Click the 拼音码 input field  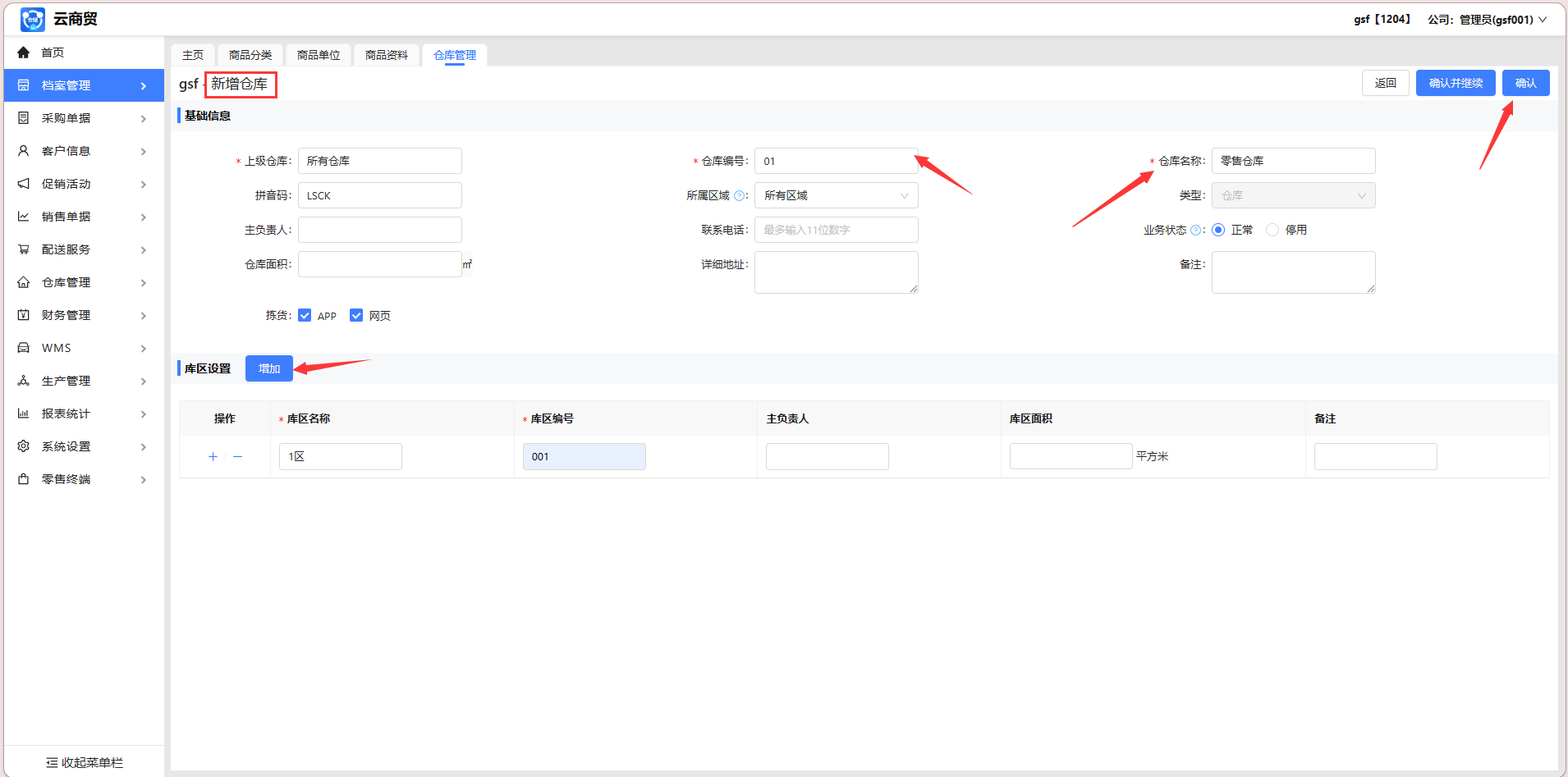coord(379,195)
